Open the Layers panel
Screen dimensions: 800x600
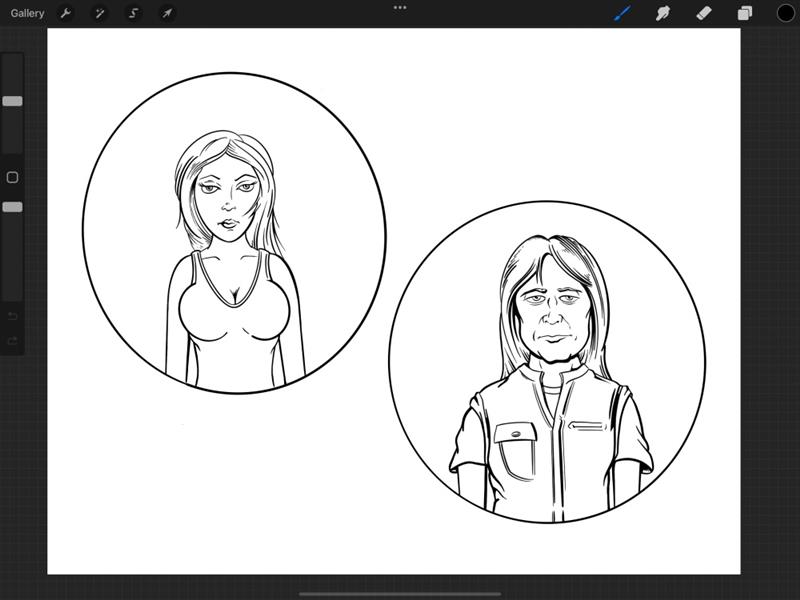tap(744, 13)
